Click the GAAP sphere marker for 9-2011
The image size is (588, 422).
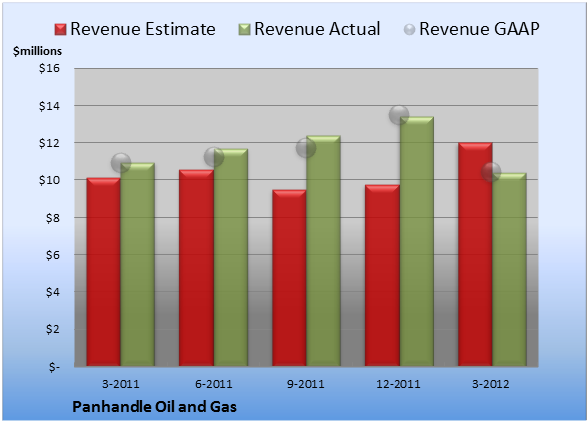point(306,148)
